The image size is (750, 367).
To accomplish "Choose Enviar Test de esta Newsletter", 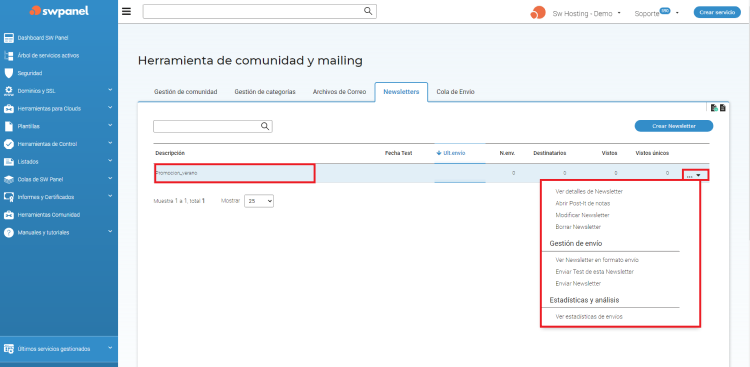I will (595, 272).
